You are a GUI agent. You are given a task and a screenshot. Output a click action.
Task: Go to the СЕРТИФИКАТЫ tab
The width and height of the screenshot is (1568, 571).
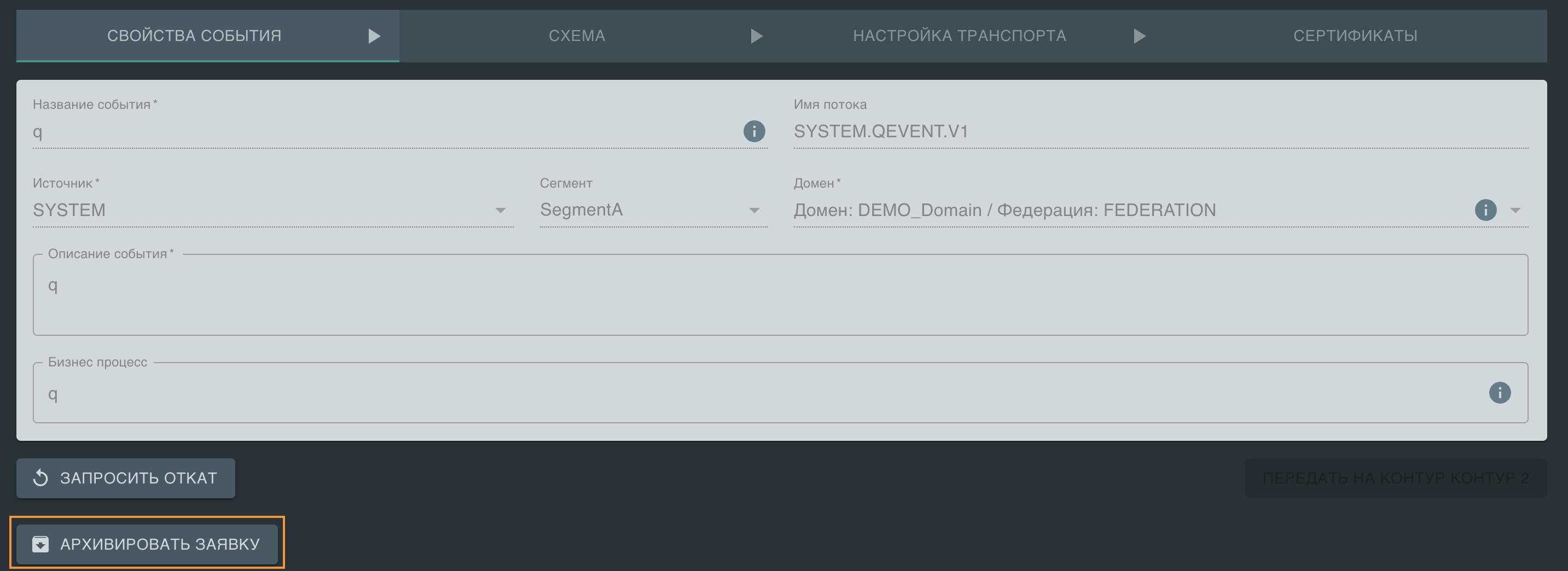point(1355,36)
